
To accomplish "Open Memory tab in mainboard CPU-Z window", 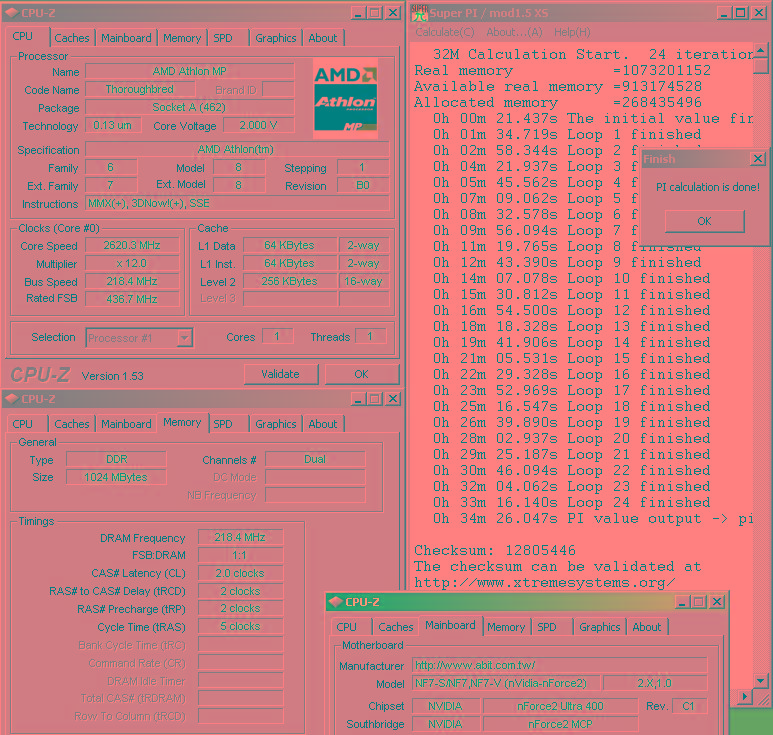I will [506, 627].
